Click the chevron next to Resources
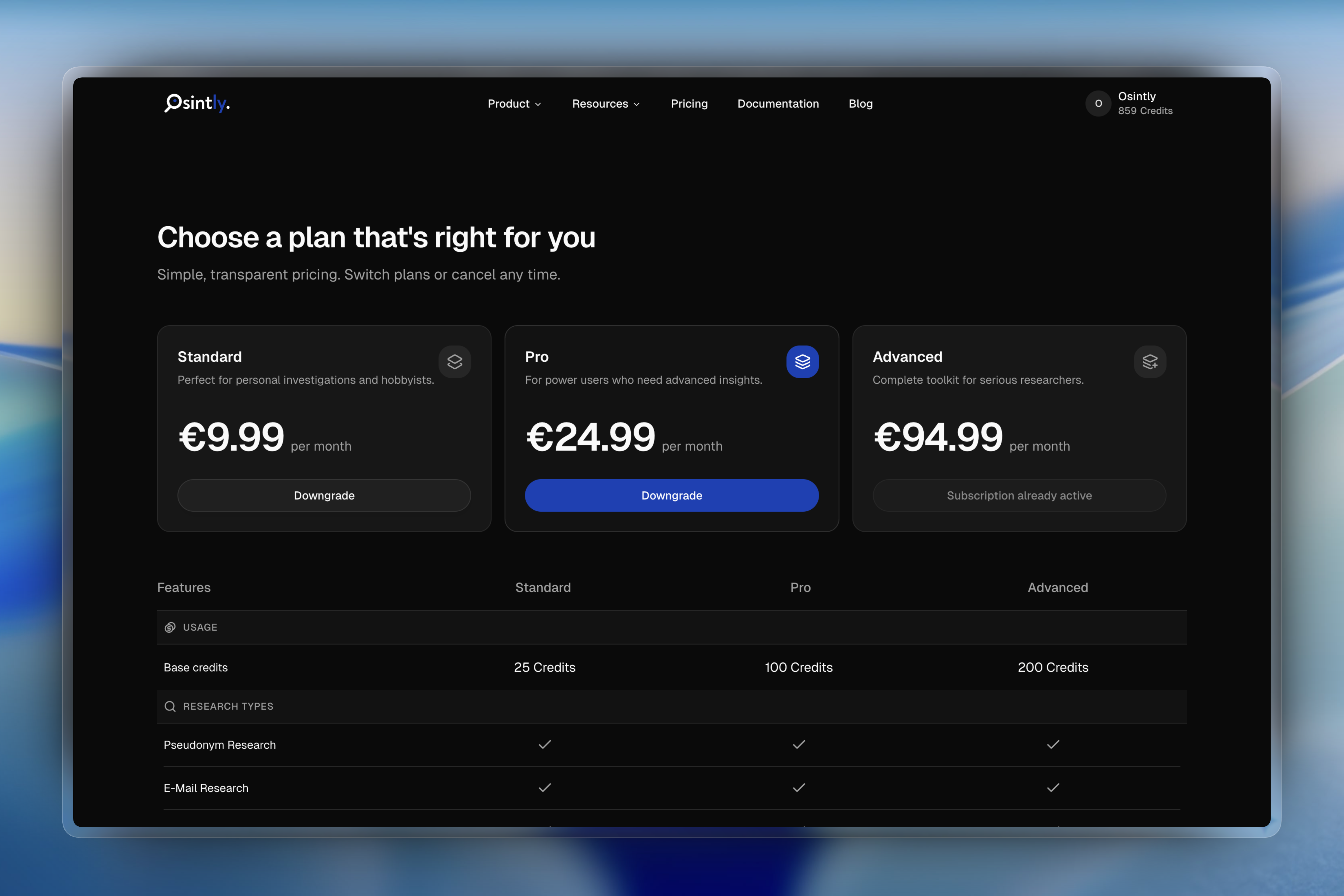The image size is (1344, 896). 637,105
